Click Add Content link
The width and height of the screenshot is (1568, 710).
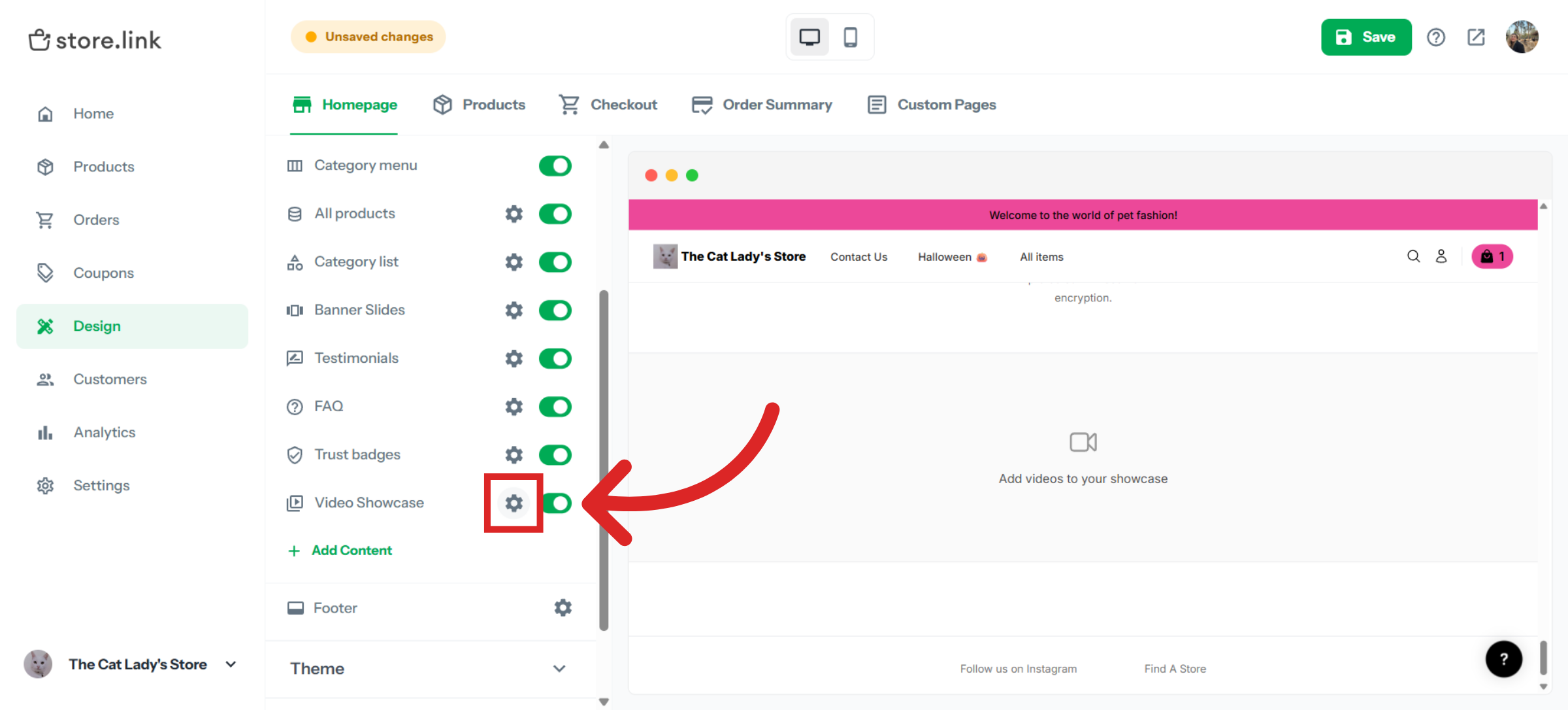(x=340, y=550)
